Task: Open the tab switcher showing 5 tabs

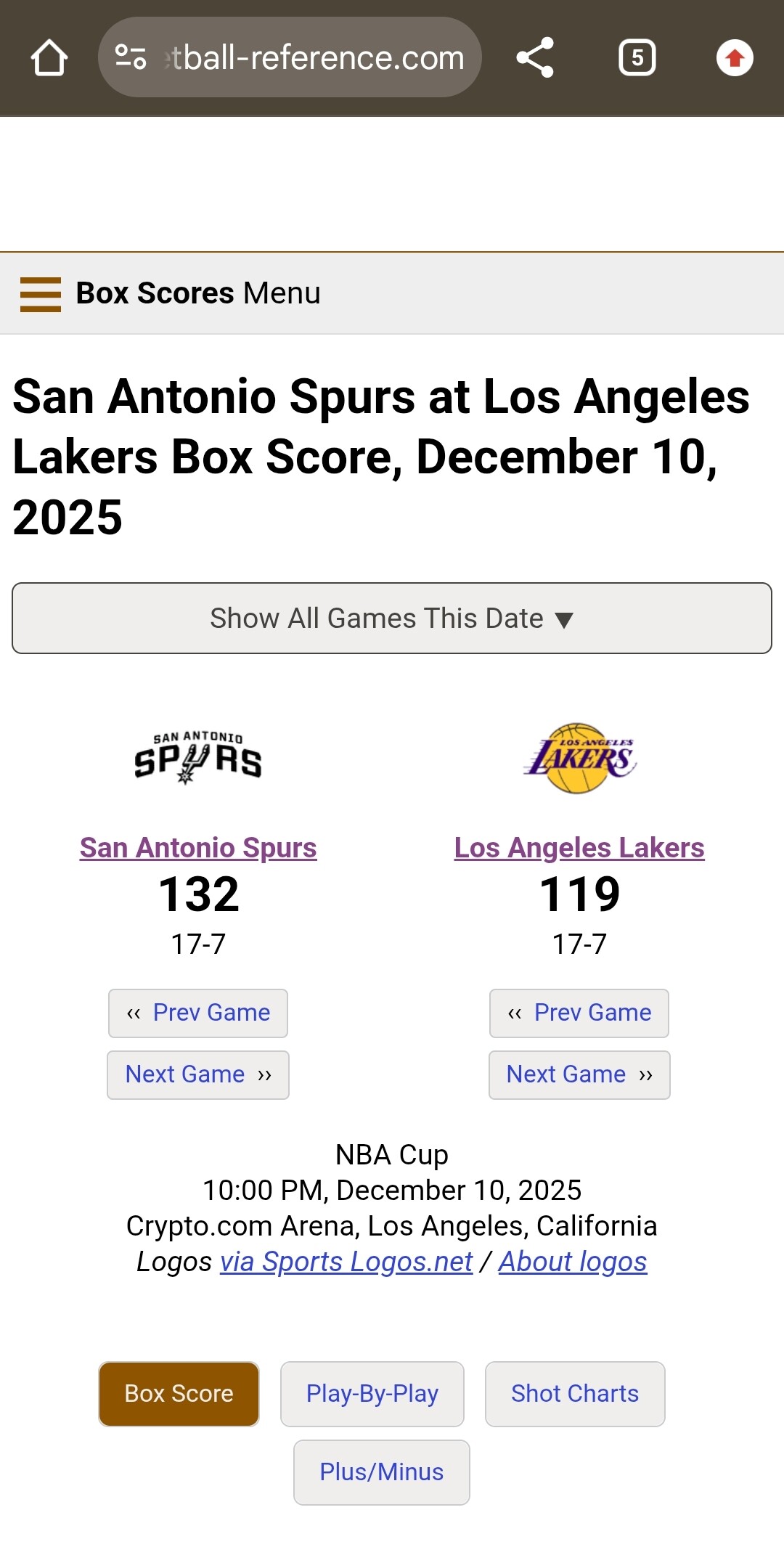Action: coord(637,58)
